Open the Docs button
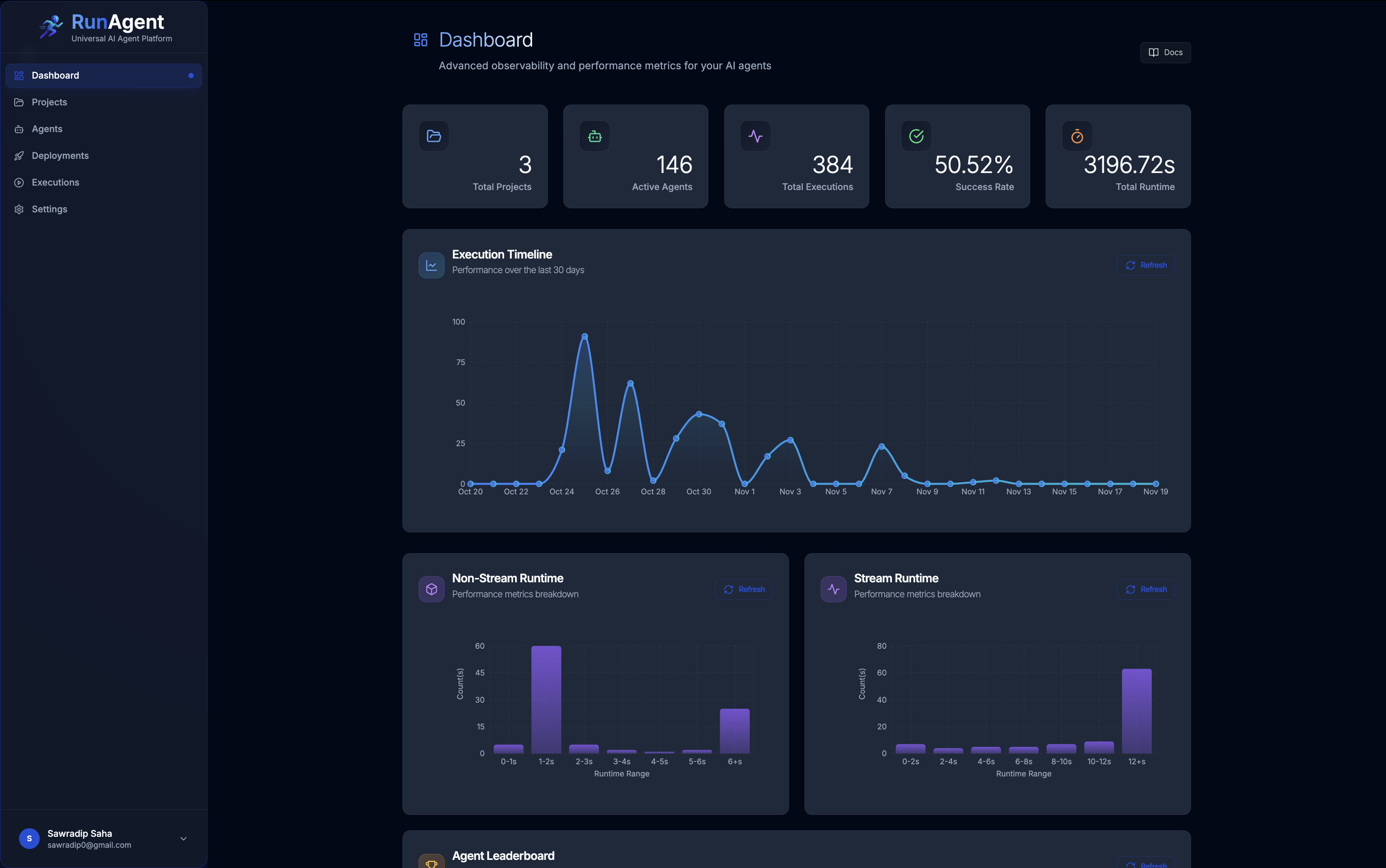The image size is (1386, 868). [1165, 52]
